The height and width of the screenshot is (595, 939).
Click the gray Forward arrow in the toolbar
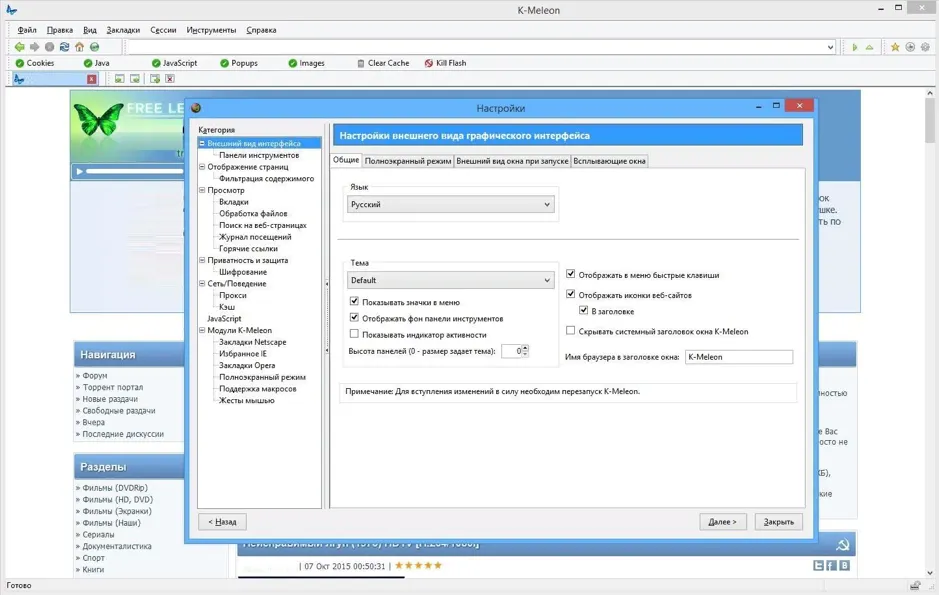pyautogui.click(x=35, y=47)
